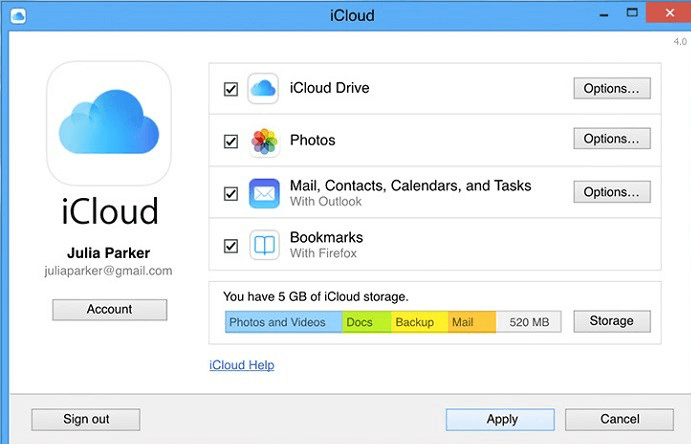The image size is (692, 444).
Task: Click the iCloud Drive cloud icon
Action: tap(263, 89)
